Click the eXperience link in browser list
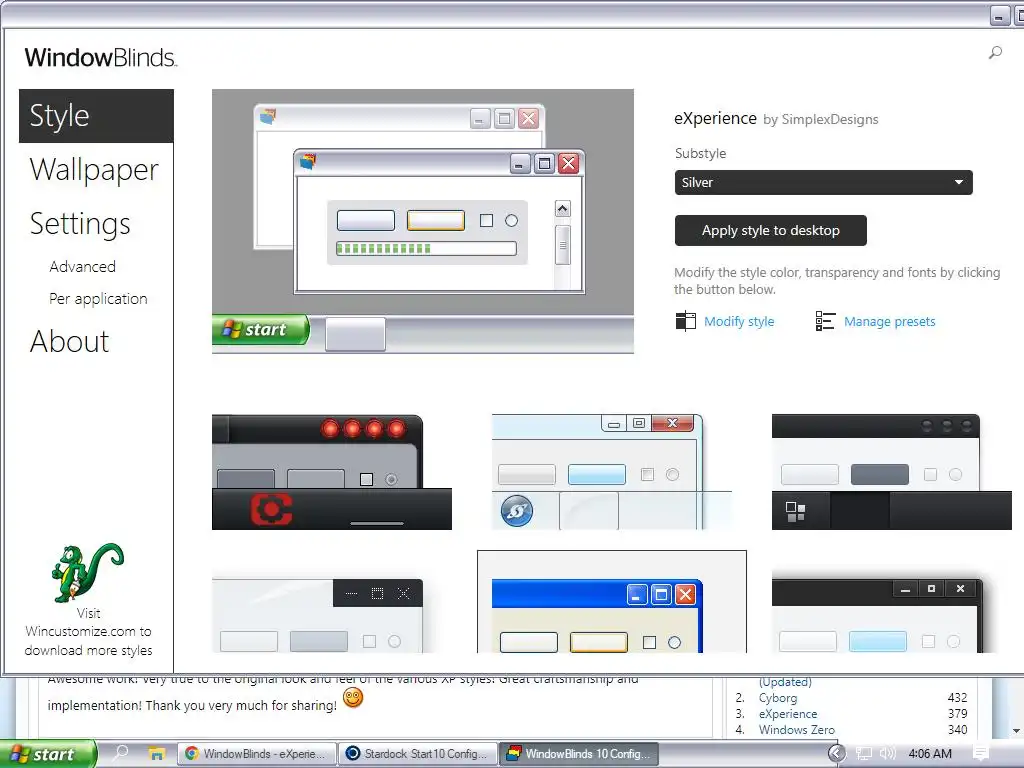The image size is (1024, 768). click(x=788, y=714)
